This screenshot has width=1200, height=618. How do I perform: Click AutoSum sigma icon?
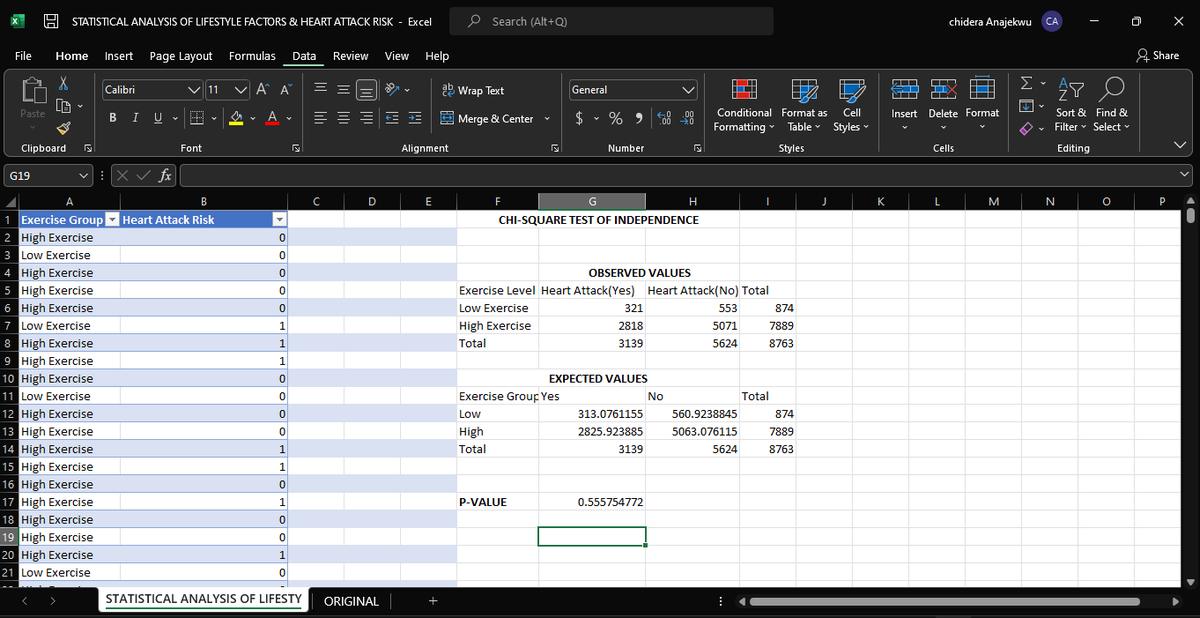(1027, 84)
